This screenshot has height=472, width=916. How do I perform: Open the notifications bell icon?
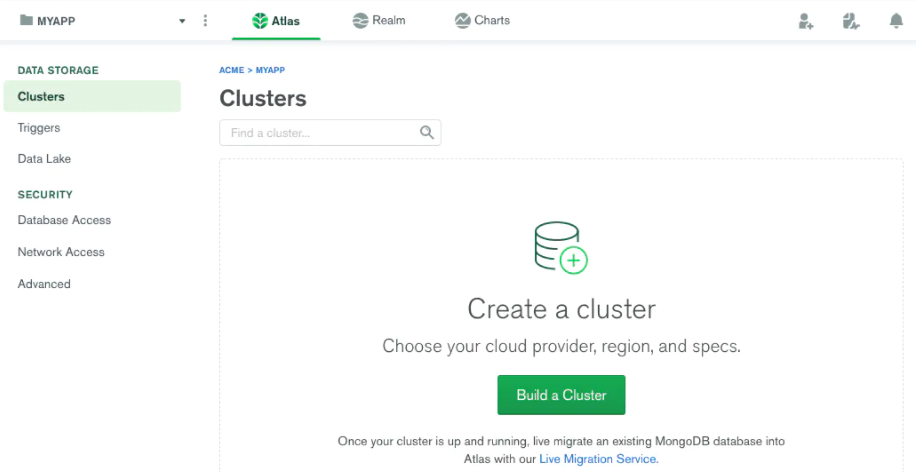(896, 21)
